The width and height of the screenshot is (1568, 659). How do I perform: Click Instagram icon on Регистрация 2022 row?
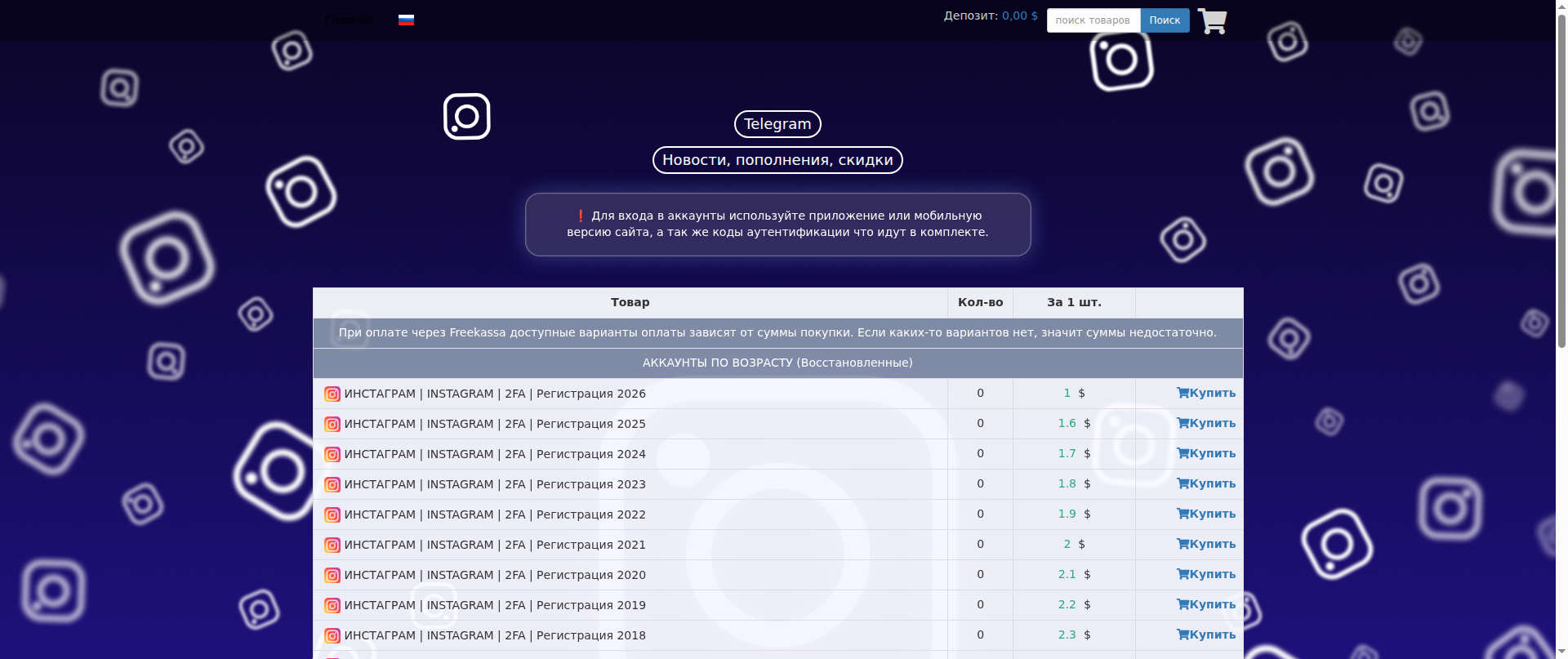pos(332,514)
